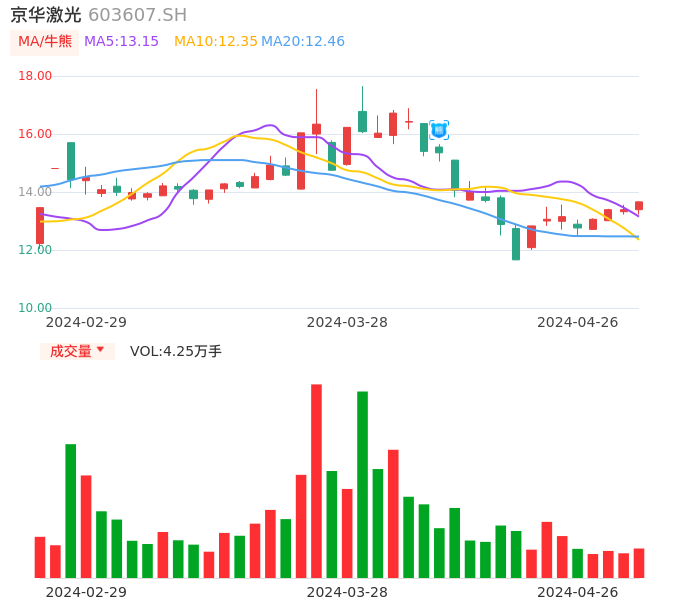Screen dimensions: 686x606
Task: Click the last red candlestick on the right
Action: (639, 206)
